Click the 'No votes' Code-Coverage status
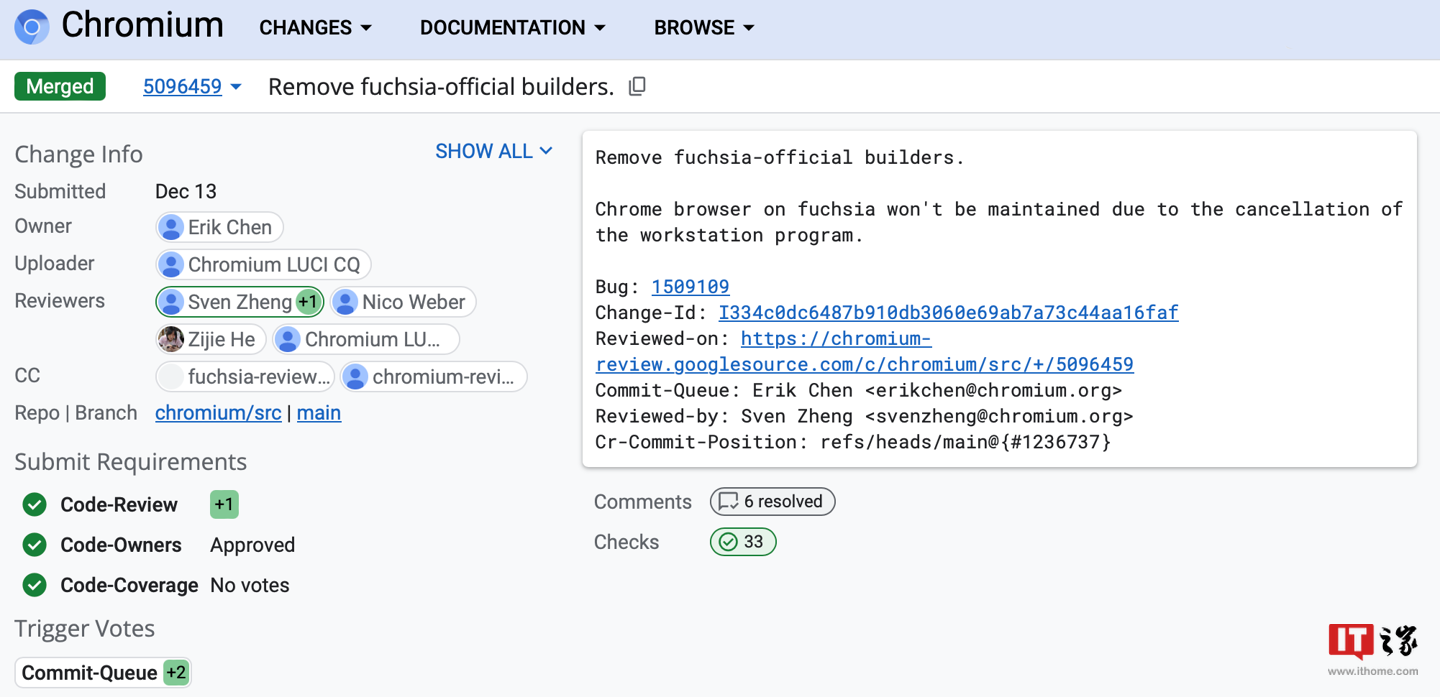This screenshot has width=1440, height=697. (x=249, y=585)
